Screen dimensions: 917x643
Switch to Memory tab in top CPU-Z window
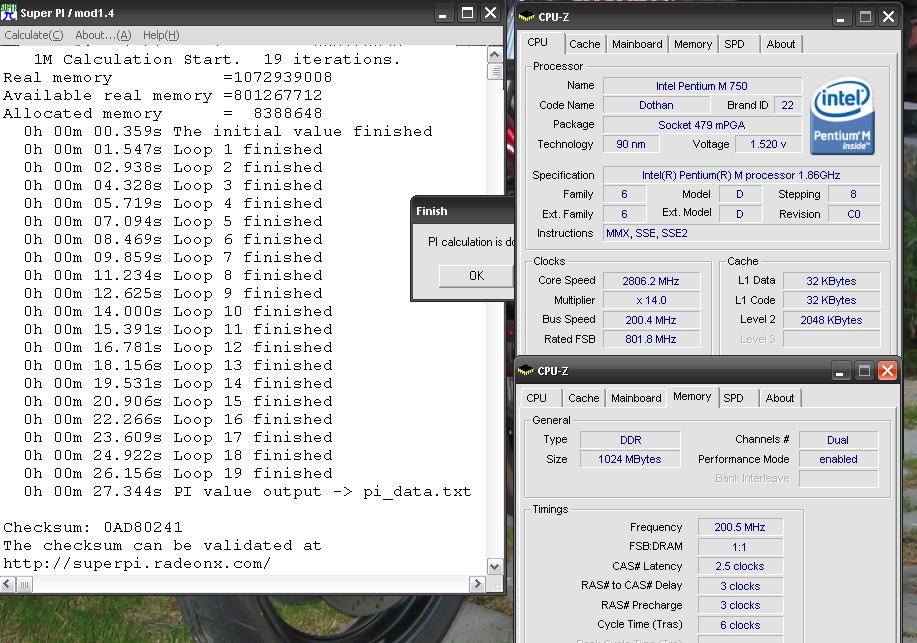[x=692, y=44]
